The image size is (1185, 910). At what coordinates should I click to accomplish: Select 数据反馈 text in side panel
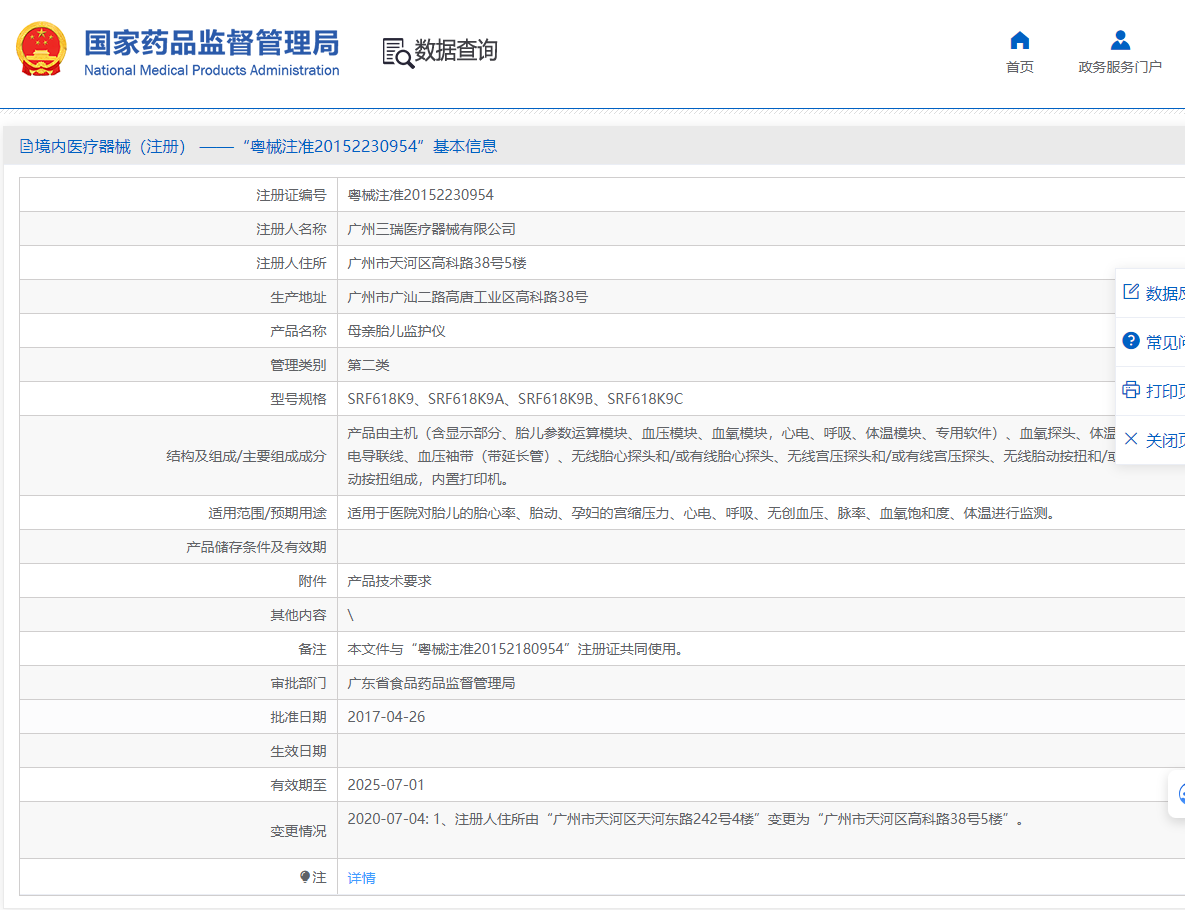[1165, 293]
